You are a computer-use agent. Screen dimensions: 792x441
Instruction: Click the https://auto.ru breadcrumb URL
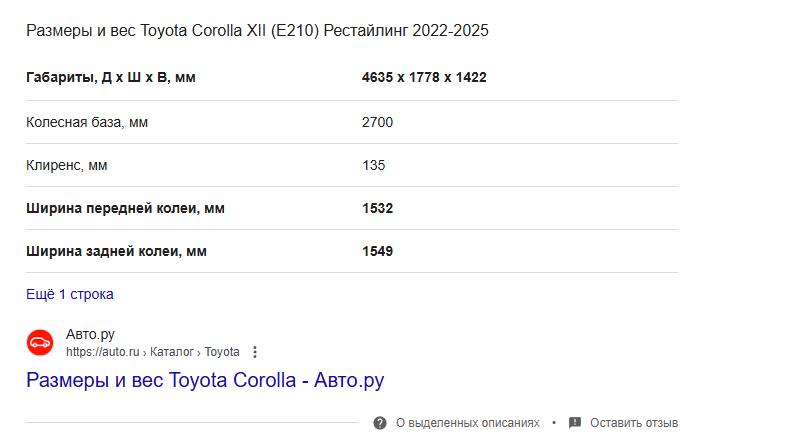[103, 352]
